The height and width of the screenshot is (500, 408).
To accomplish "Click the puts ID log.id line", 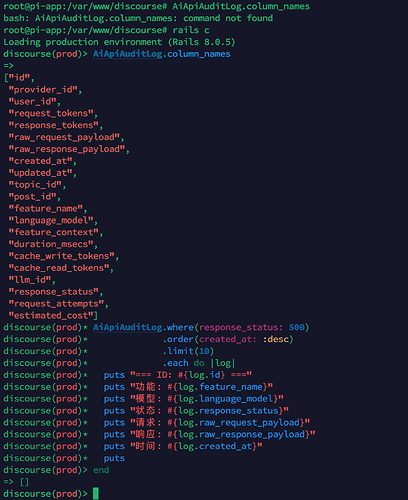I will pyautogui.click(x=178, y=375).
